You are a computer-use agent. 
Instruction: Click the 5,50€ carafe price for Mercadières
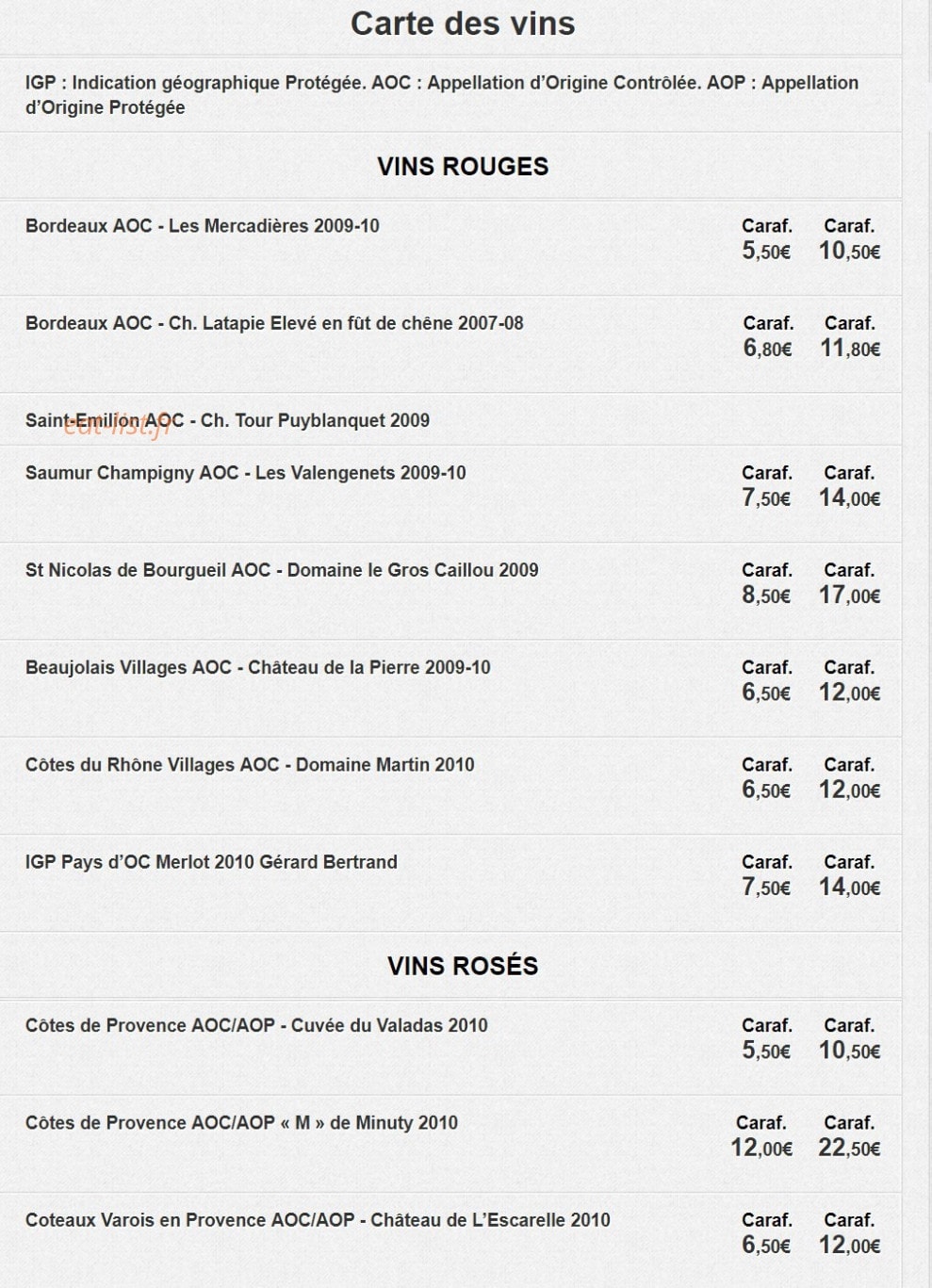coord(766,251)
